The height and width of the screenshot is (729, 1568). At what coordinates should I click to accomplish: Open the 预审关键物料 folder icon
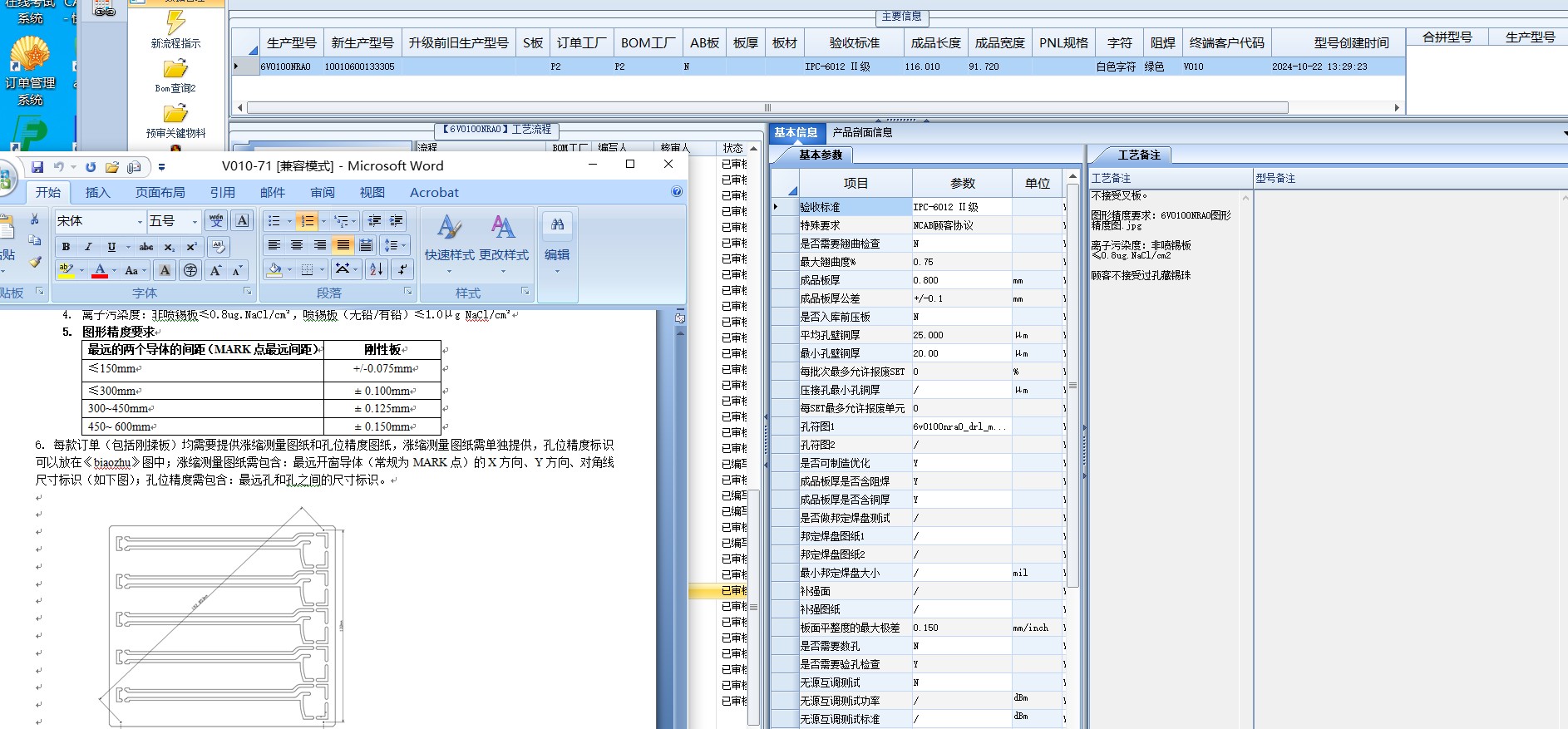click(x=175, y=113)
